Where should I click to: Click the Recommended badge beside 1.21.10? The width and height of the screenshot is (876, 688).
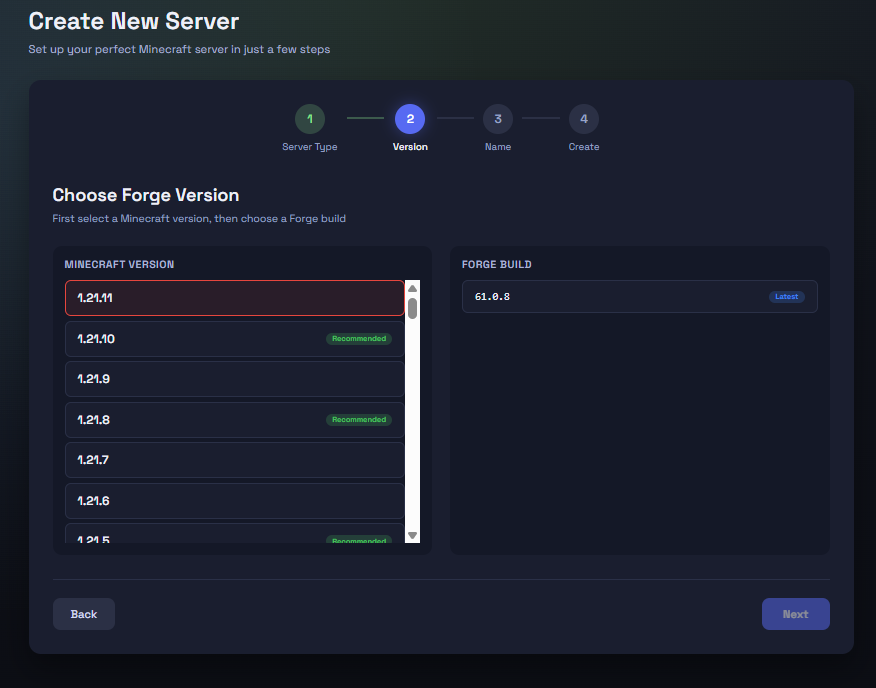359,338
